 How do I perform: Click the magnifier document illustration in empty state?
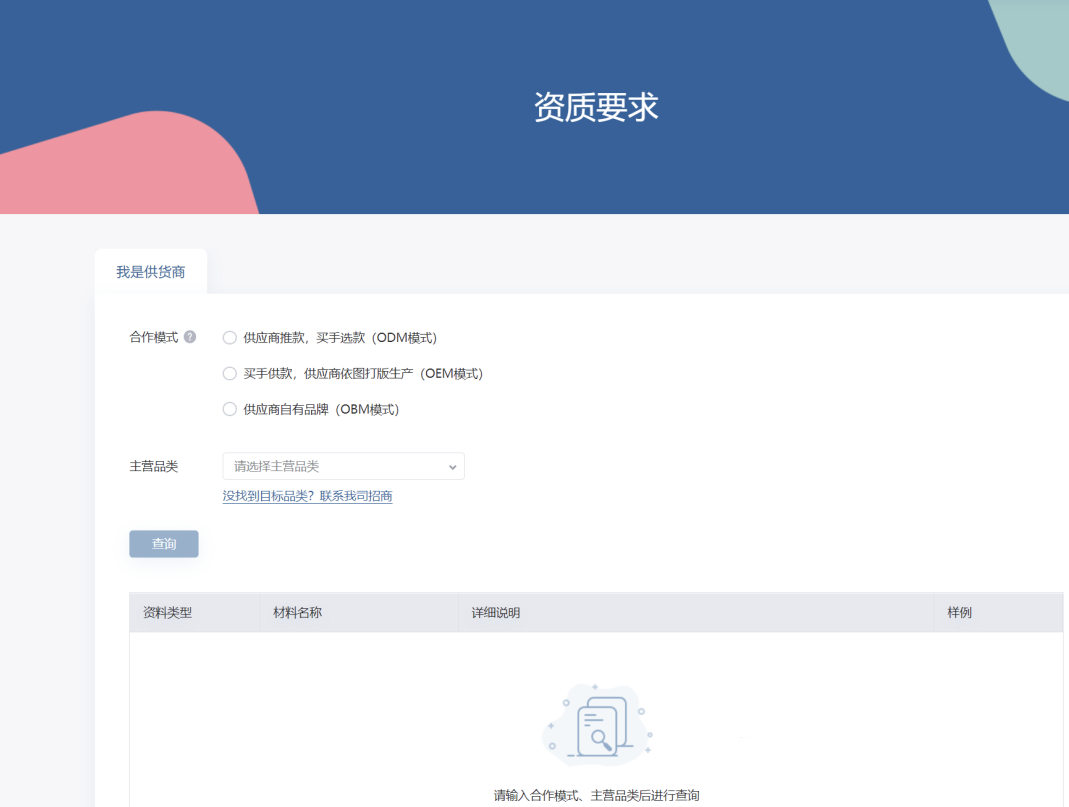click(597, 726)
